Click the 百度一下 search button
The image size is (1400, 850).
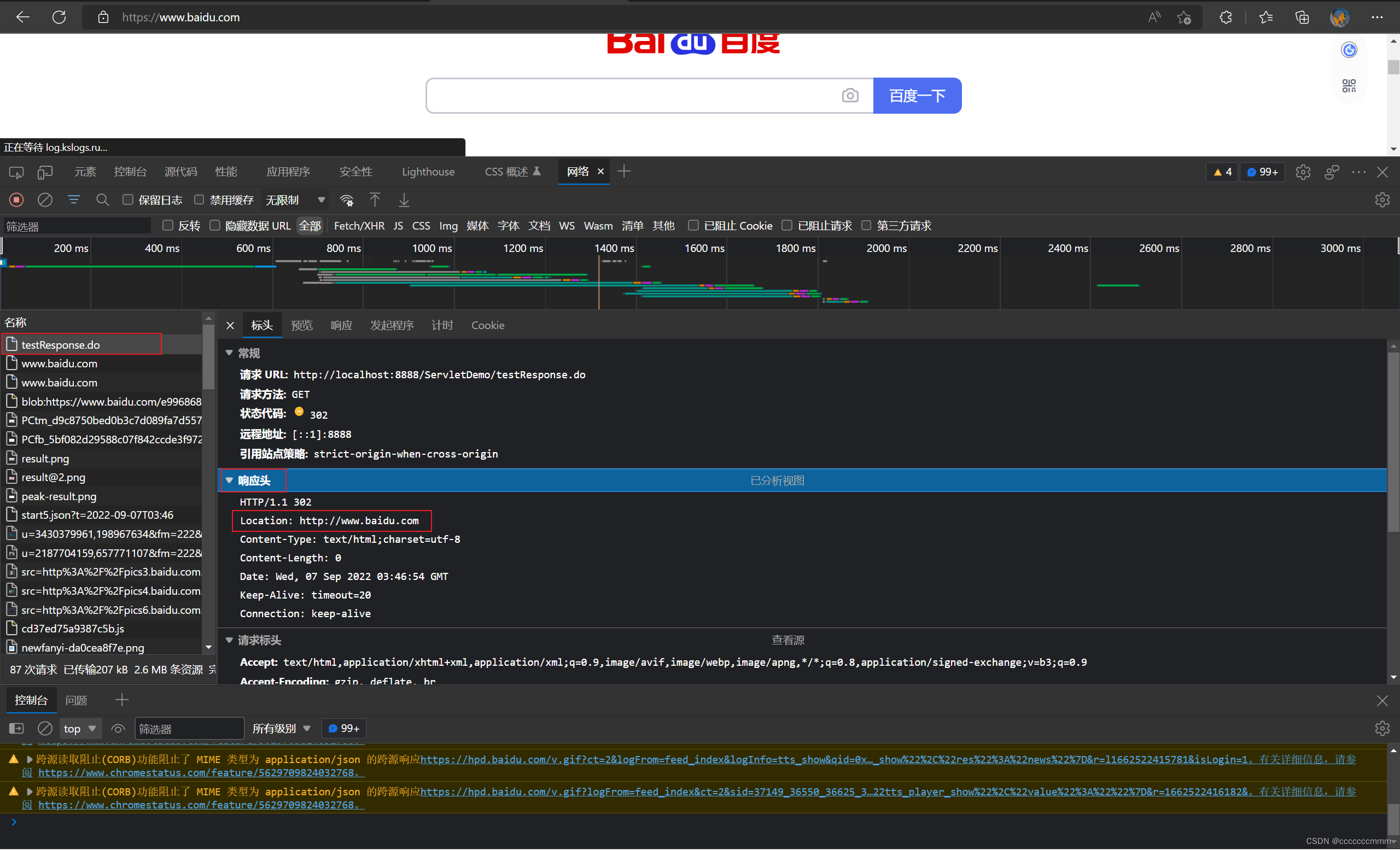pos(917,96)
